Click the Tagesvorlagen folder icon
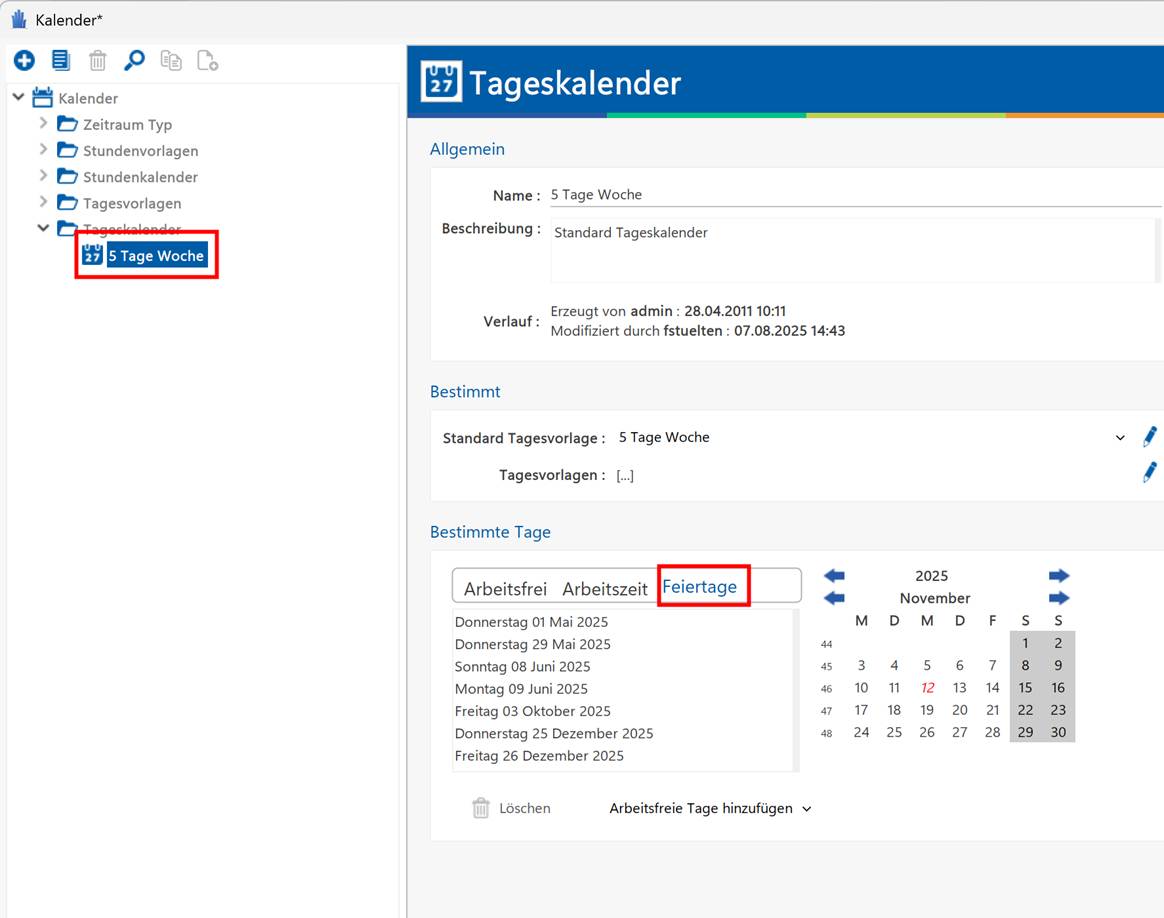 coord(68,202)
